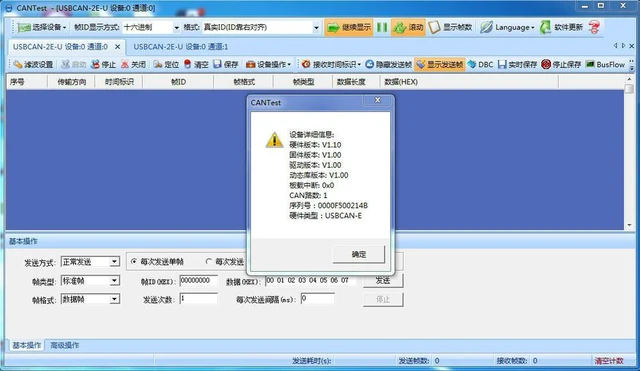Click the frame list scrollbar down arrow
The width and height of the screenshot is (640, 371).
(x=629, y=225)
